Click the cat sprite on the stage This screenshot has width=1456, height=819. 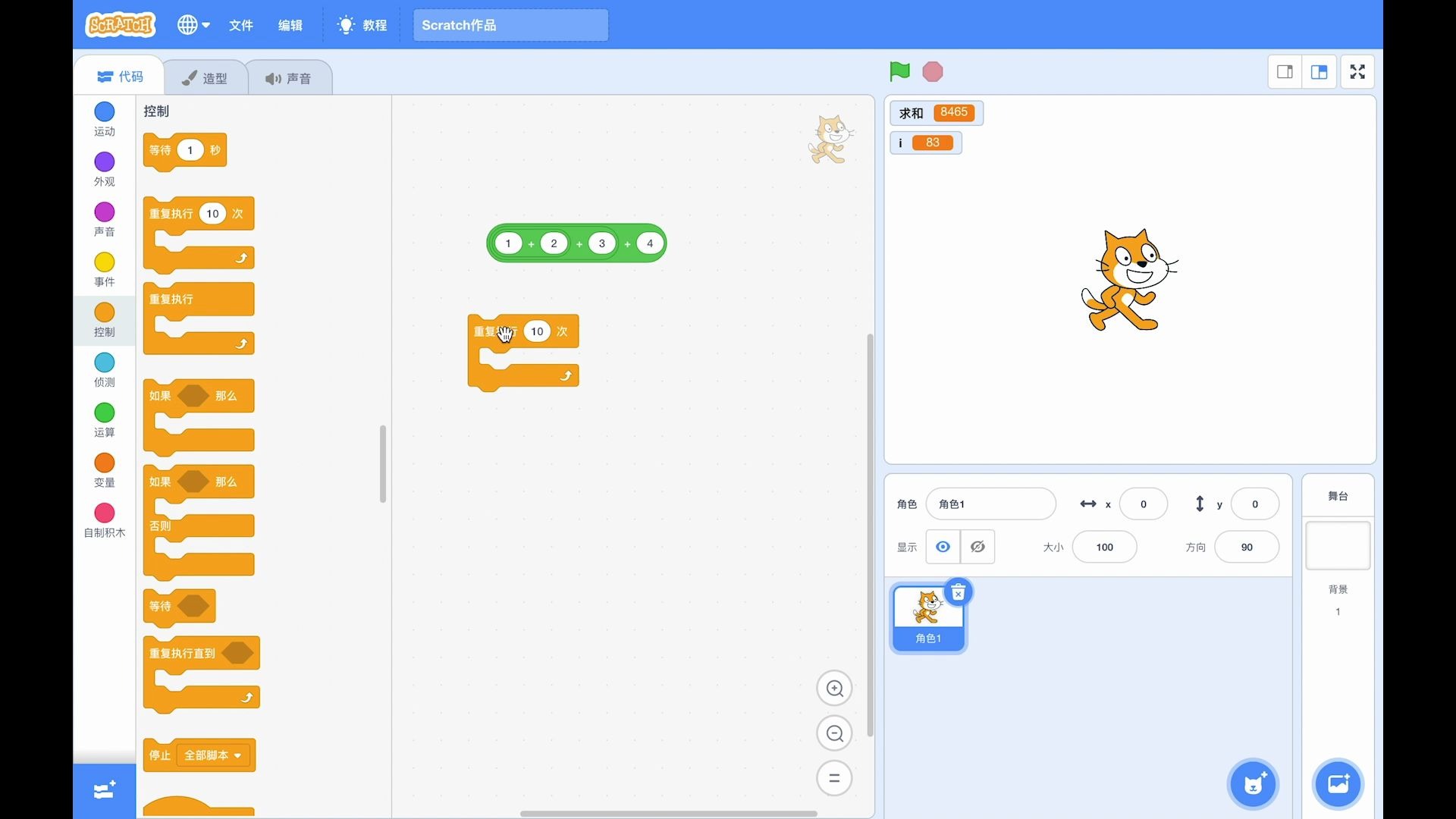(x=1129, y=281)
